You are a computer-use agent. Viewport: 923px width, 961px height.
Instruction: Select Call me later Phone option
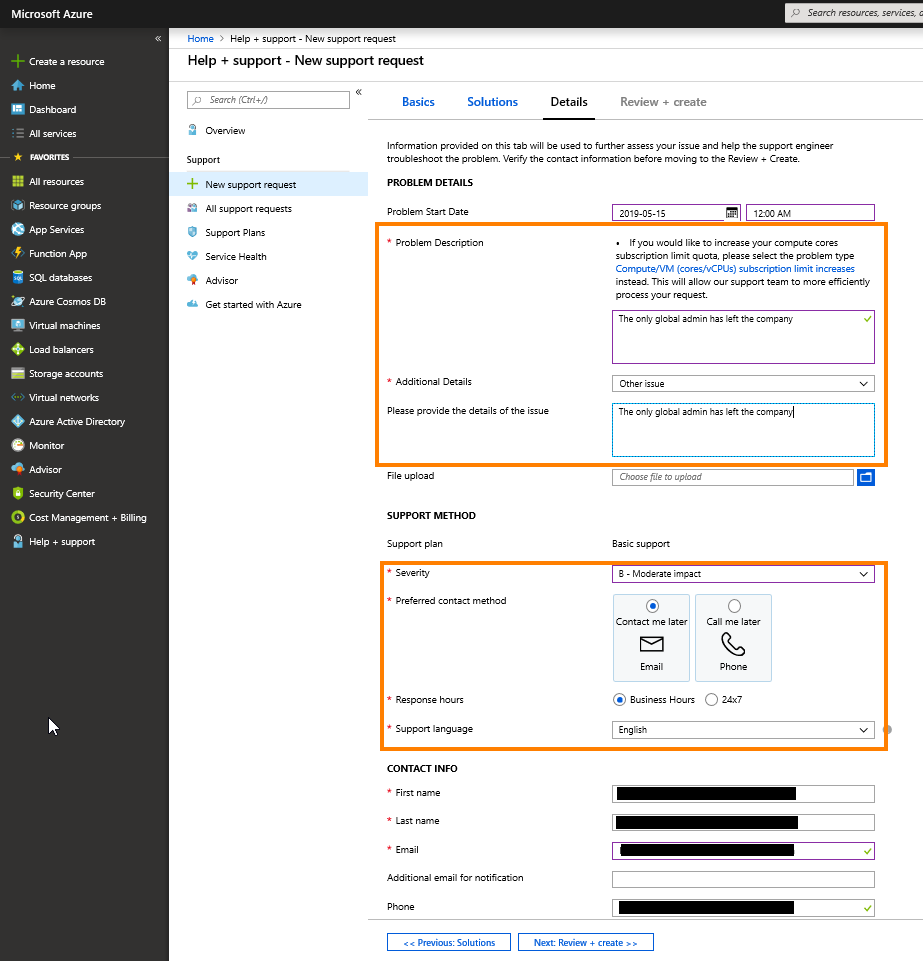pyautogui.click(x=733, y=637)
